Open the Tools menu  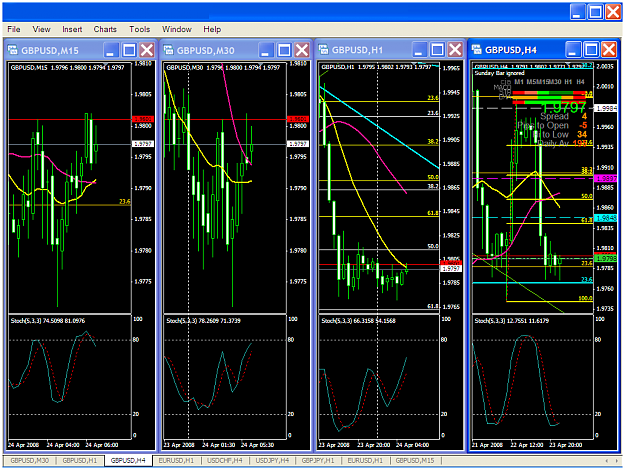click(x=140, y=29)
